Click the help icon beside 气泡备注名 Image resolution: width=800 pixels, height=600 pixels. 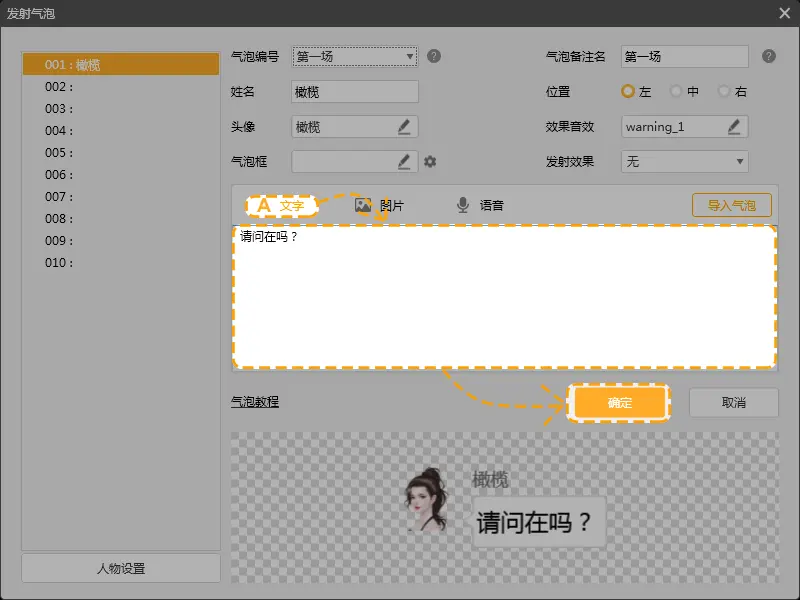pyautogui.click(x=768, y=56)
